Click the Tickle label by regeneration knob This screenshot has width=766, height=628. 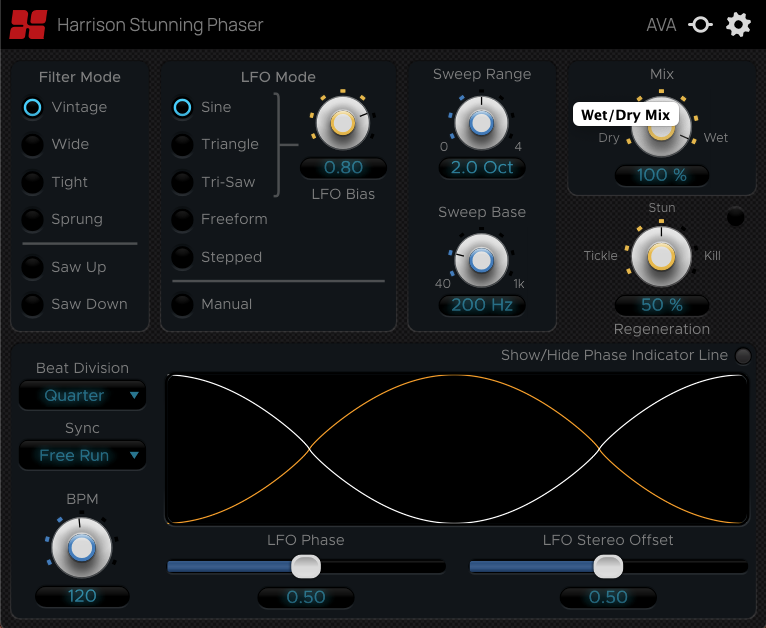(x=600, y=255)
